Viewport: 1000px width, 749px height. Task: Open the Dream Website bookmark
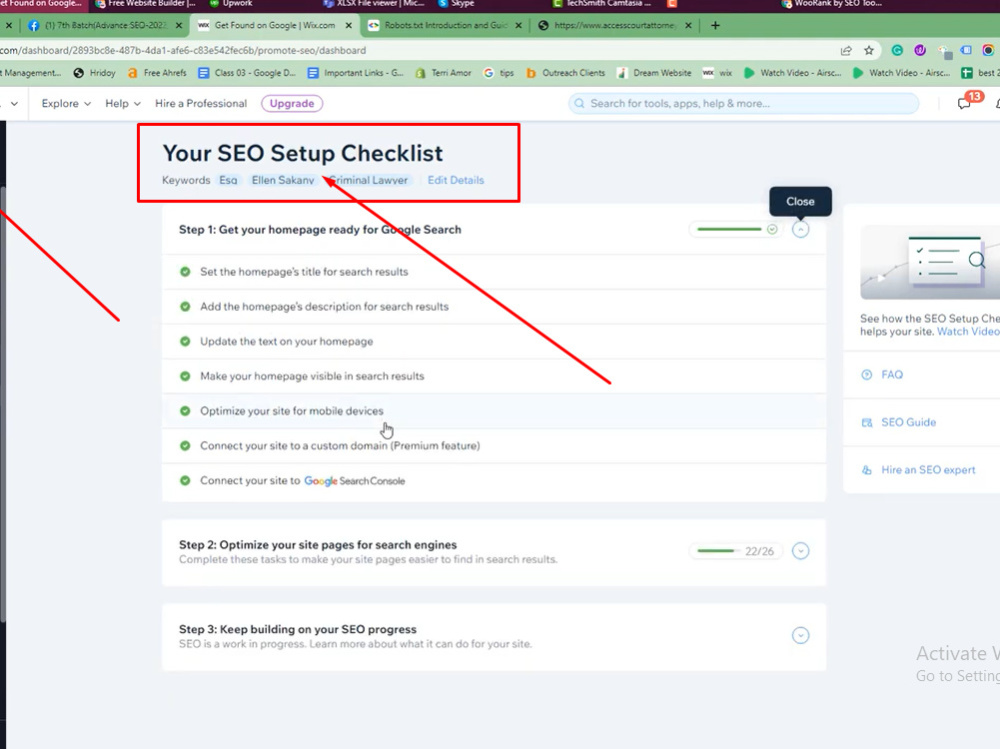coord(654,73)
